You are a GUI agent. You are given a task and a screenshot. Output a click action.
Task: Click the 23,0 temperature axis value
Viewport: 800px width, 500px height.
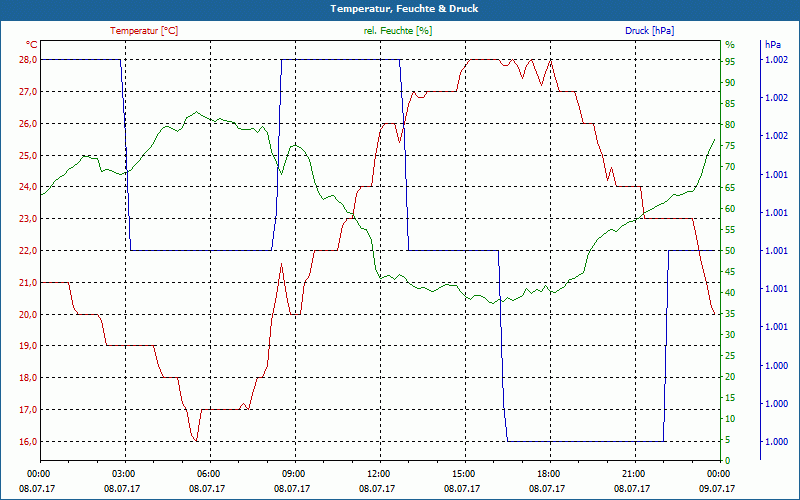pos(28,219)
